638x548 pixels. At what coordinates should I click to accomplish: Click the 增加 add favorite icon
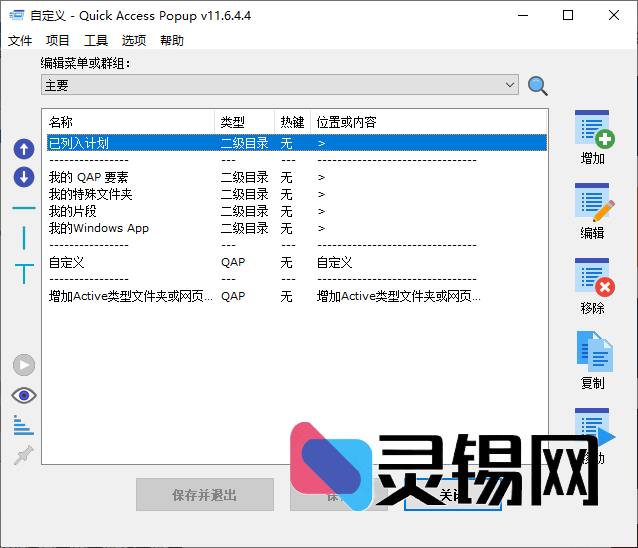(594, 129)
